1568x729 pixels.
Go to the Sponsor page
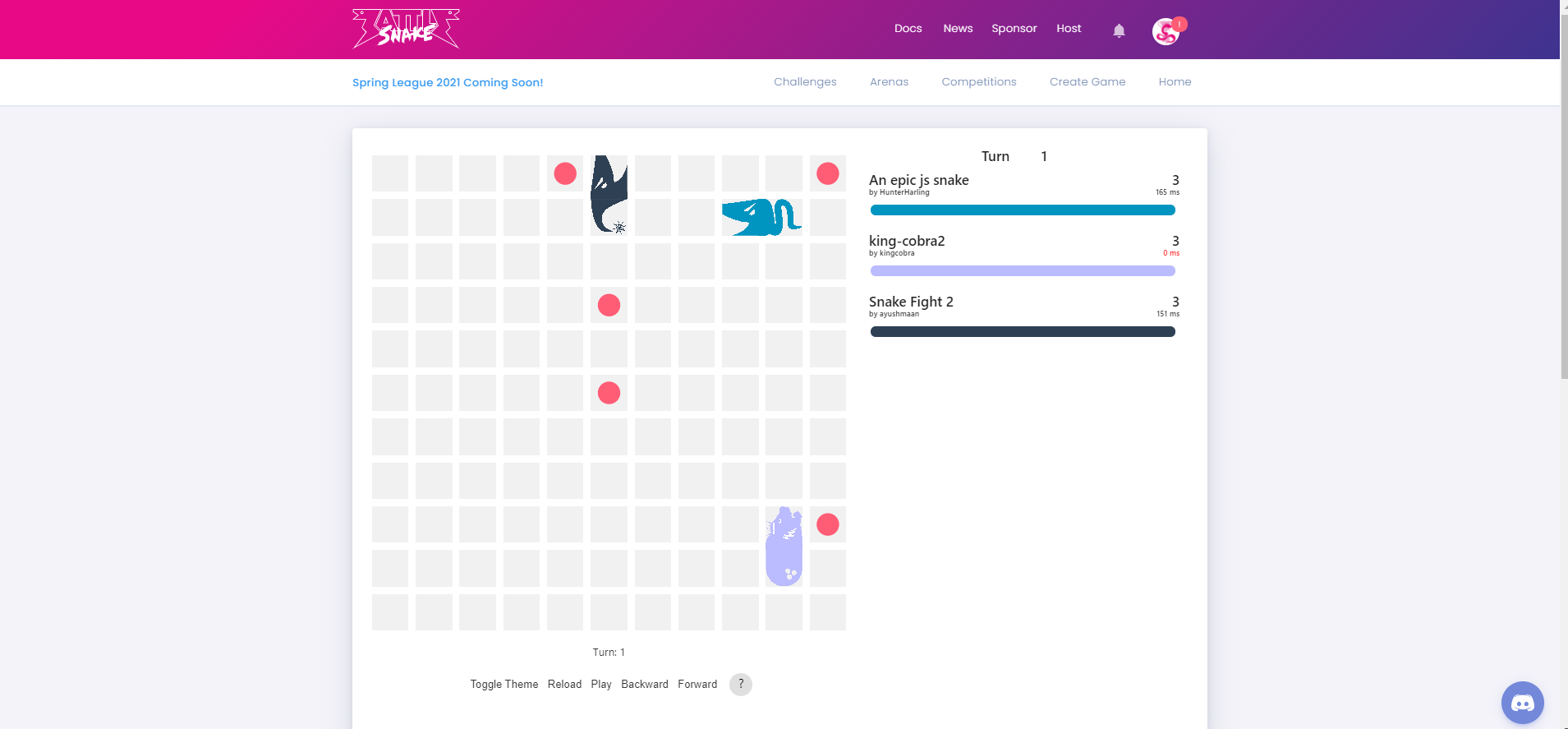(1014, 29)
